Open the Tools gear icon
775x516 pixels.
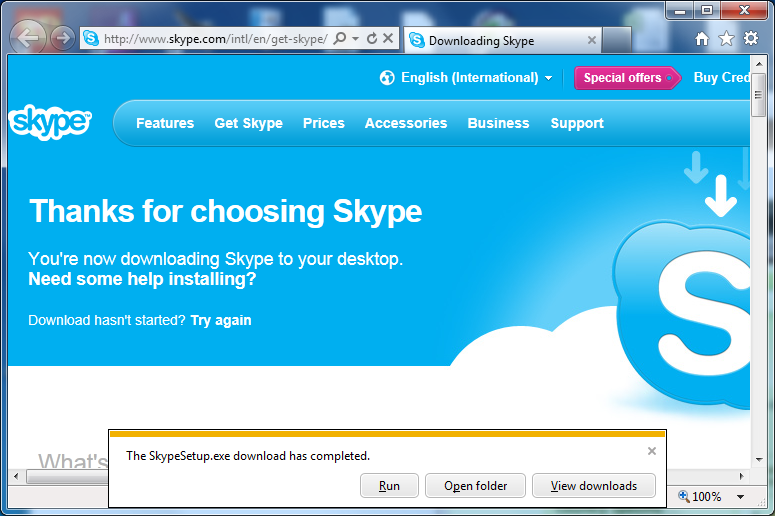(x=750, y=39)
